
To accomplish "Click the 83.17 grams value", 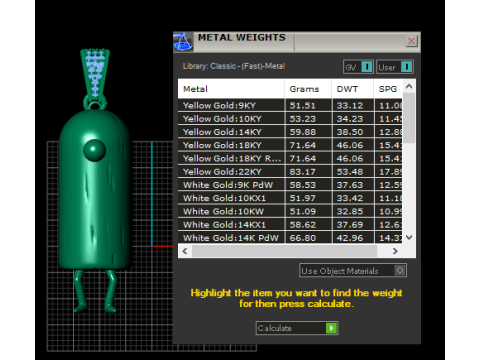I will pos(302,172).
